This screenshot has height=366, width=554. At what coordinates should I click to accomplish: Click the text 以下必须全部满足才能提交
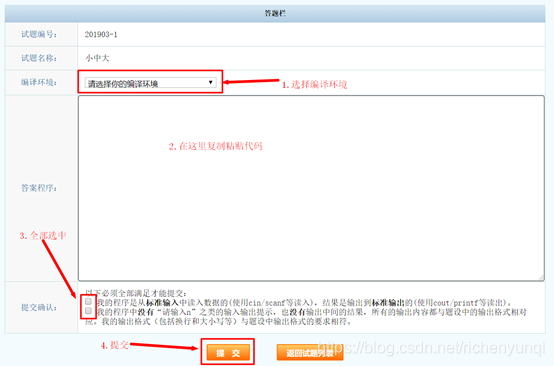(136, 293)
